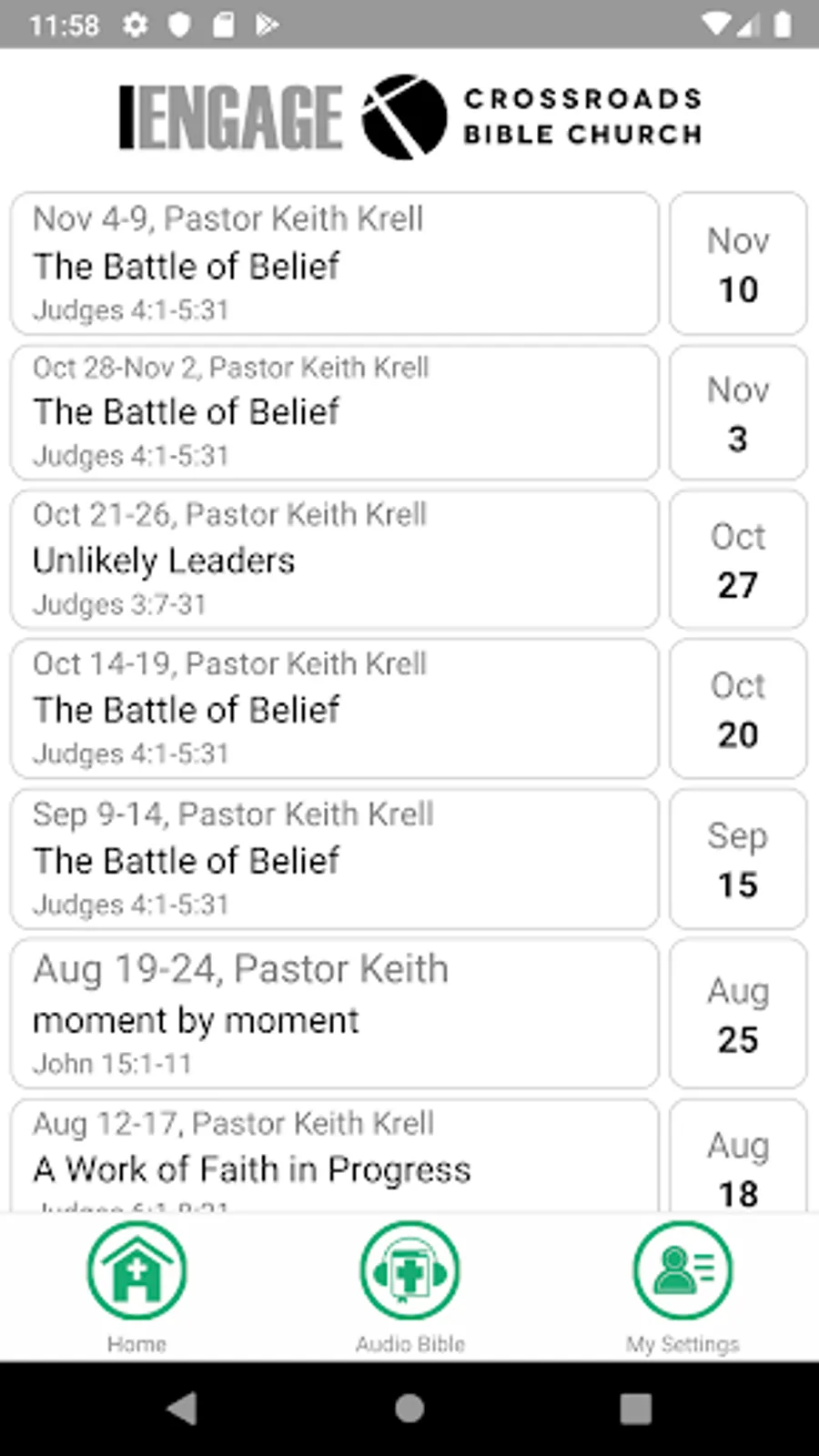The height and width of the screenshot is (1456, 819).
Task: Tap Android back navigation button
Action: tap(183, 1408)
